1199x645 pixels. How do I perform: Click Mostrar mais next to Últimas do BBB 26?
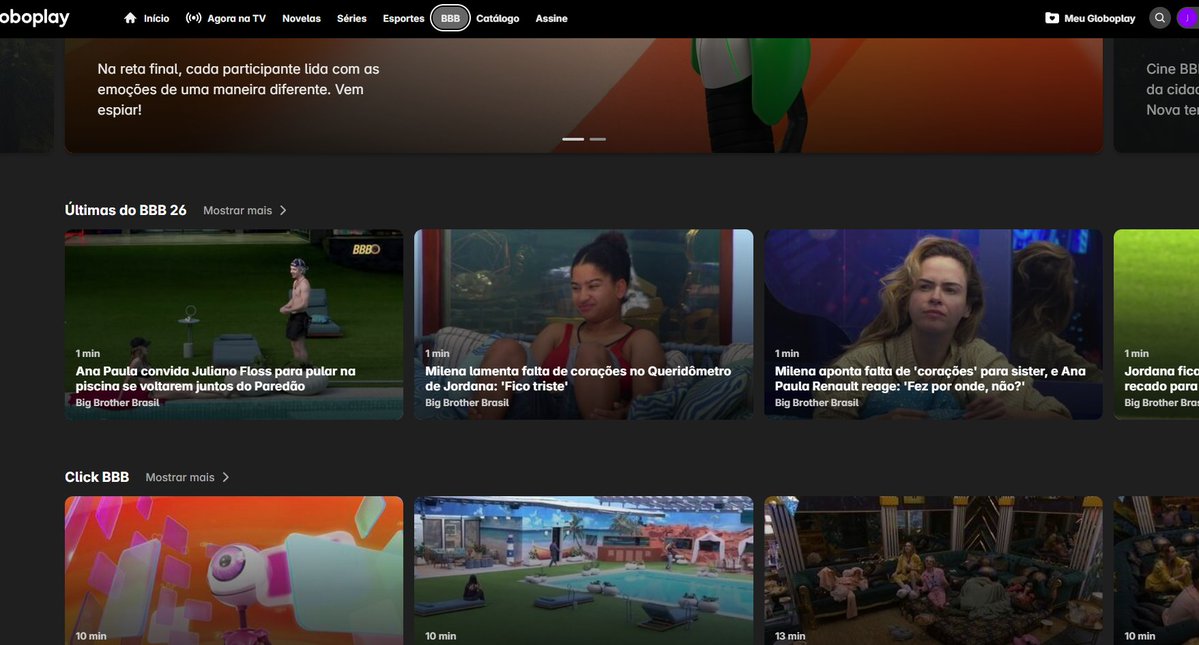(x=238, y=210)
